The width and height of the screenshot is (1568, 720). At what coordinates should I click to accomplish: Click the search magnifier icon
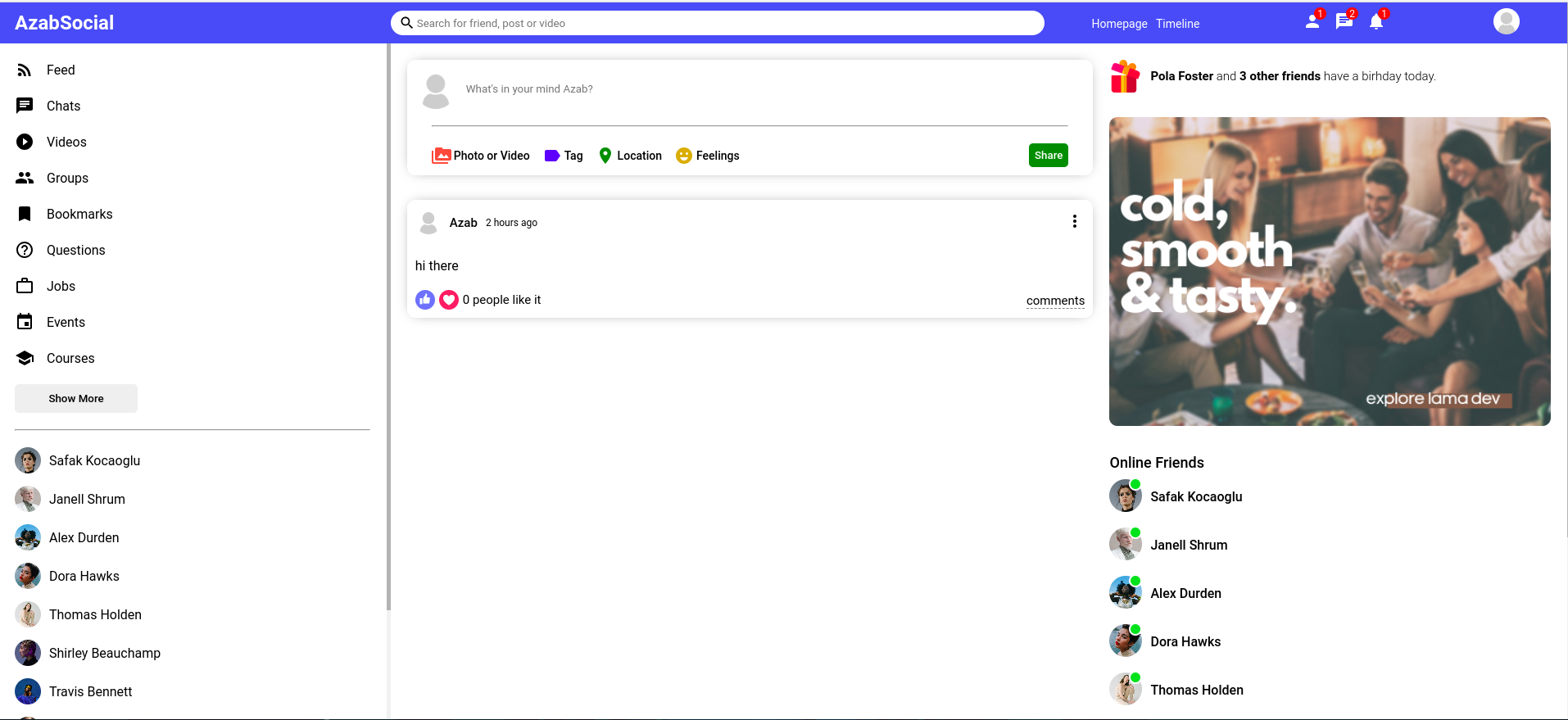click(x=406, y=23)
